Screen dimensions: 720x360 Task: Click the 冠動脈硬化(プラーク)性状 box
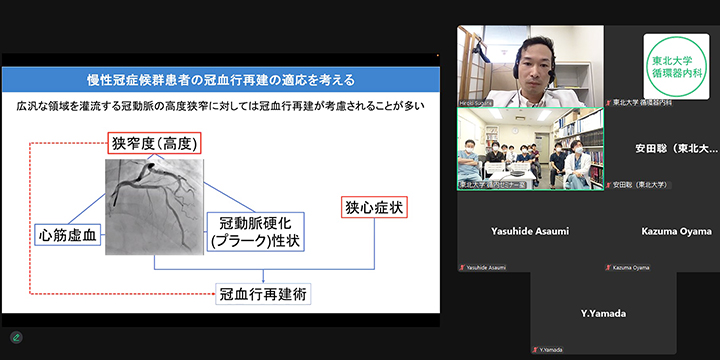pos(256,231)
